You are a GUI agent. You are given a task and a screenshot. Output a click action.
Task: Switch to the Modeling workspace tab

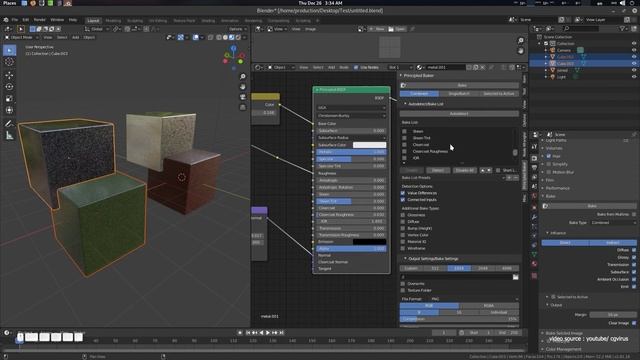tap(113, 20)
